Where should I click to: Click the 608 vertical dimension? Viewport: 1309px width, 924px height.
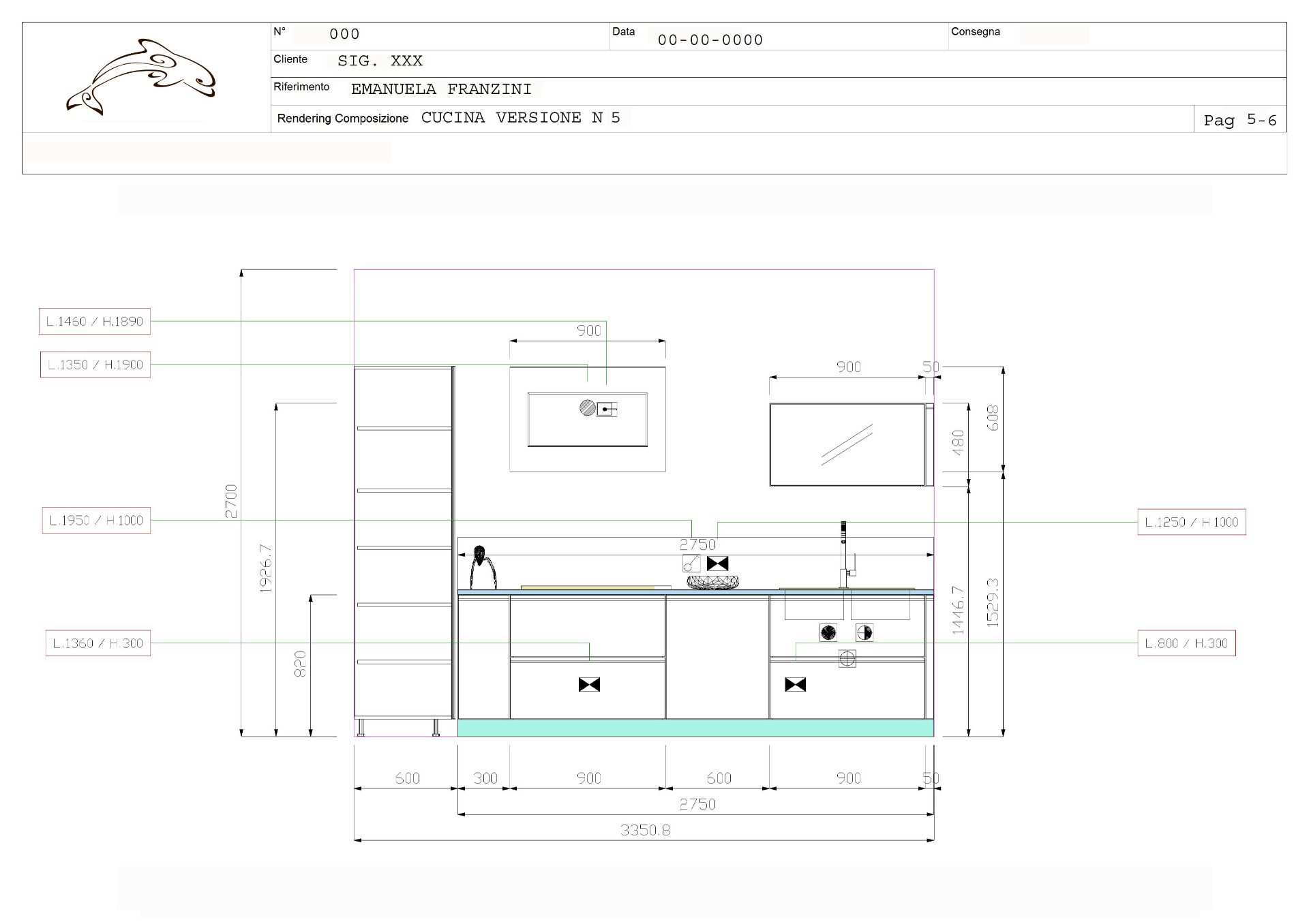pos(993,418)
